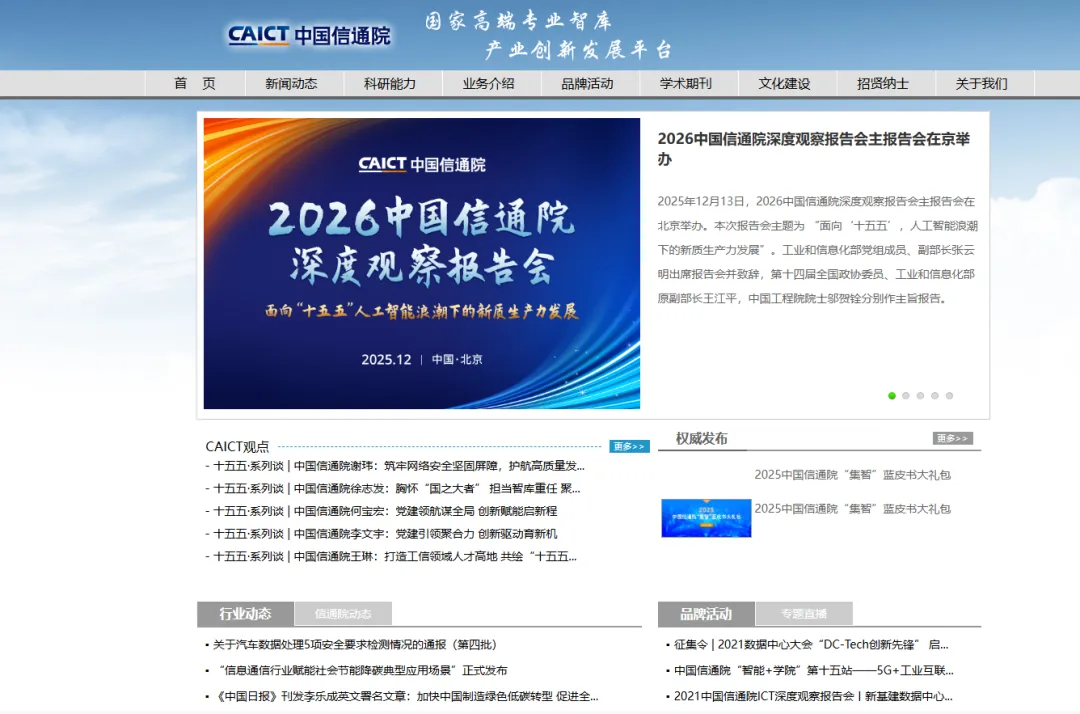This screenshot has width=1080, height=714.
Task: Open article by 何宝宏 党建领航谋全局
Action: [x=385, y=511]
